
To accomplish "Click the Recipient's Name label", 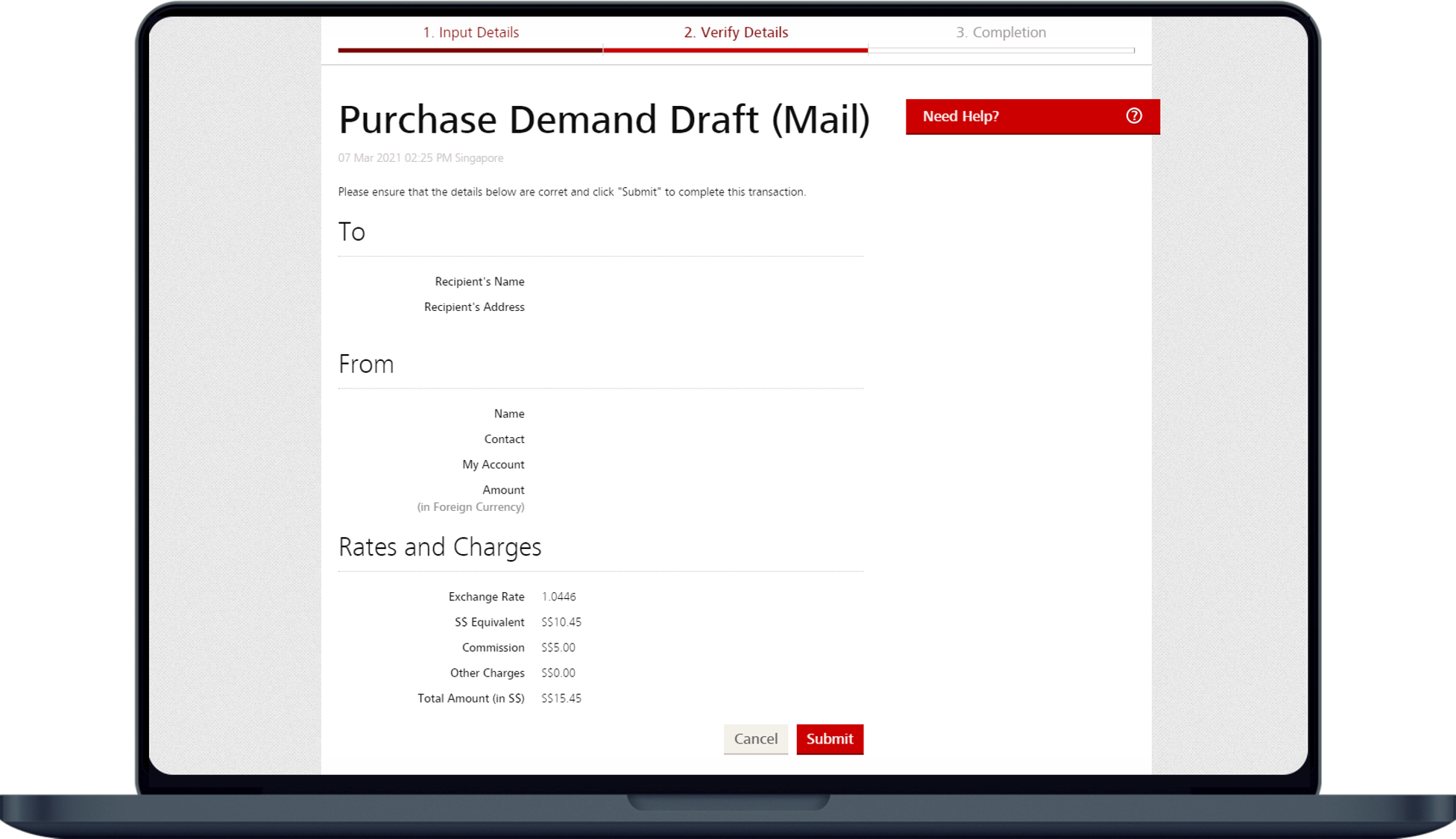I will [x=479, y=281].
